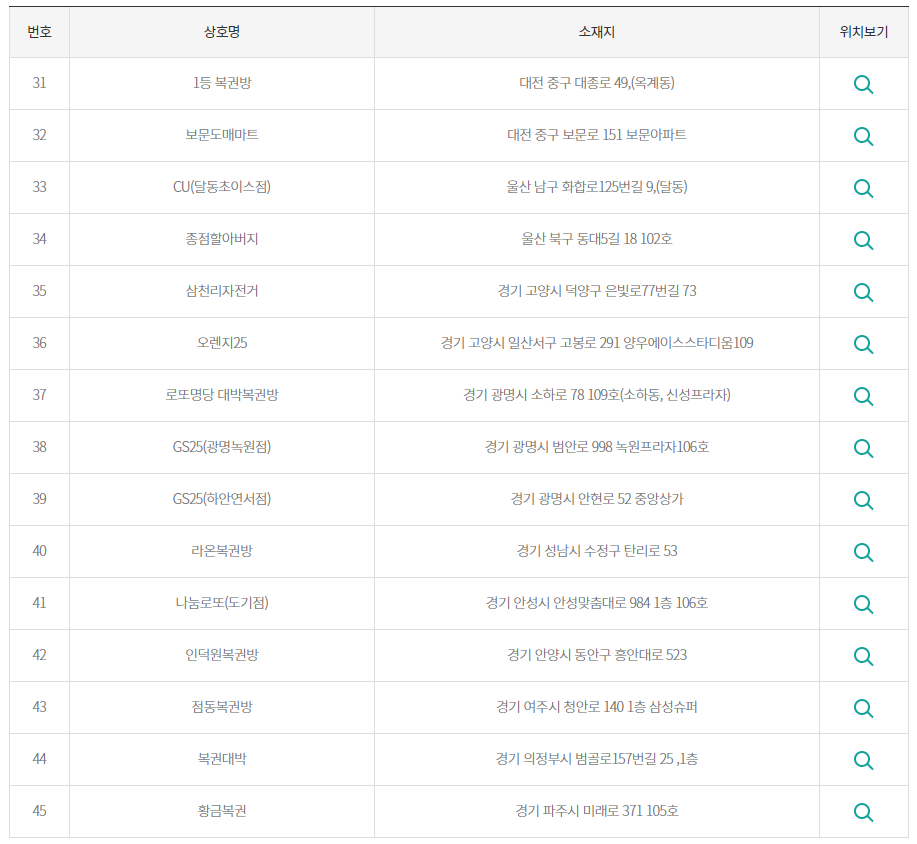Open location view for 보문도매마트
This screenshot has height=844, width=917.
pos(863,136)
